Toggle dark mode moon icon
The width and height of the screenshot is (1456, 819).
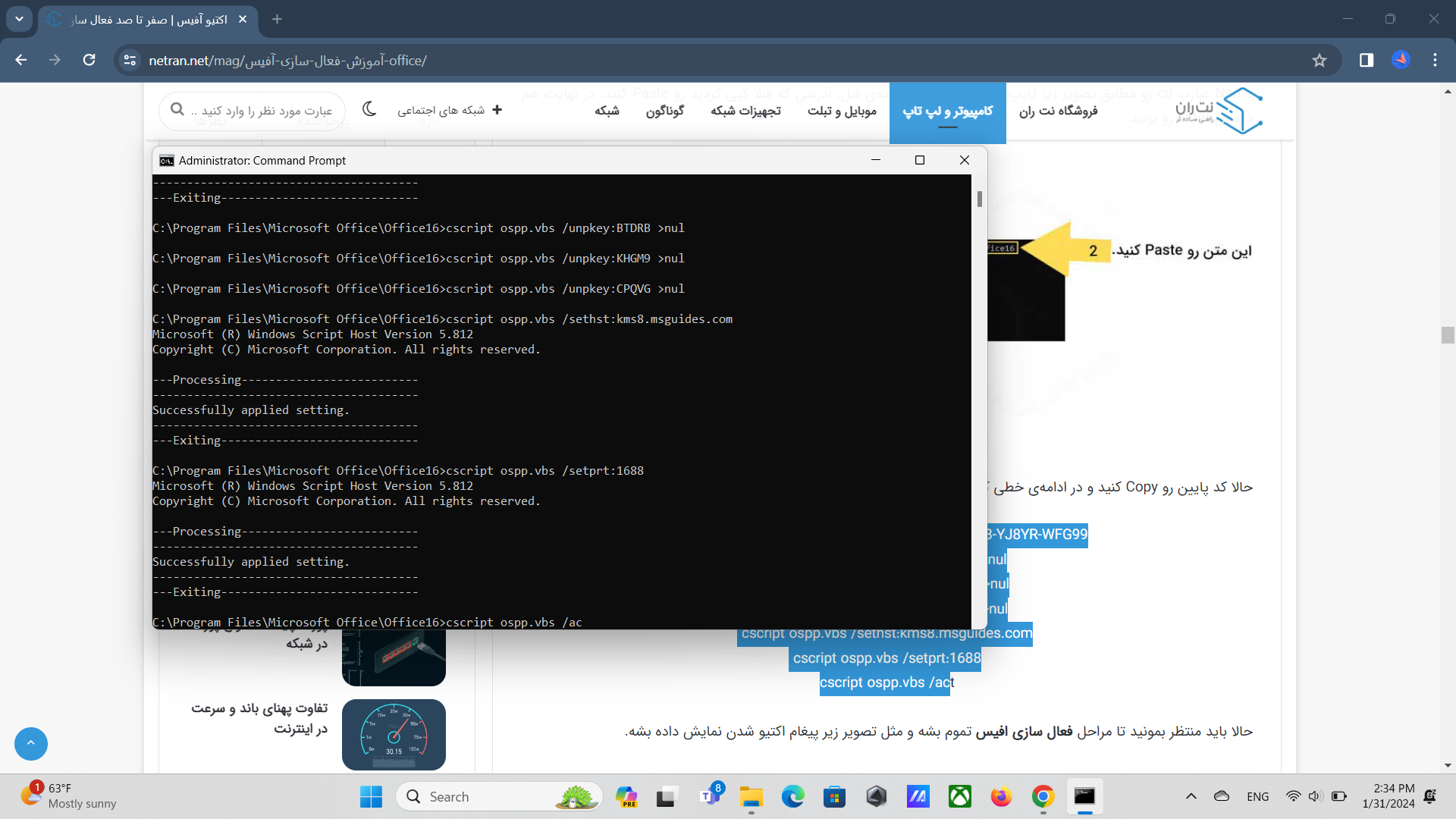coord(369,109)
